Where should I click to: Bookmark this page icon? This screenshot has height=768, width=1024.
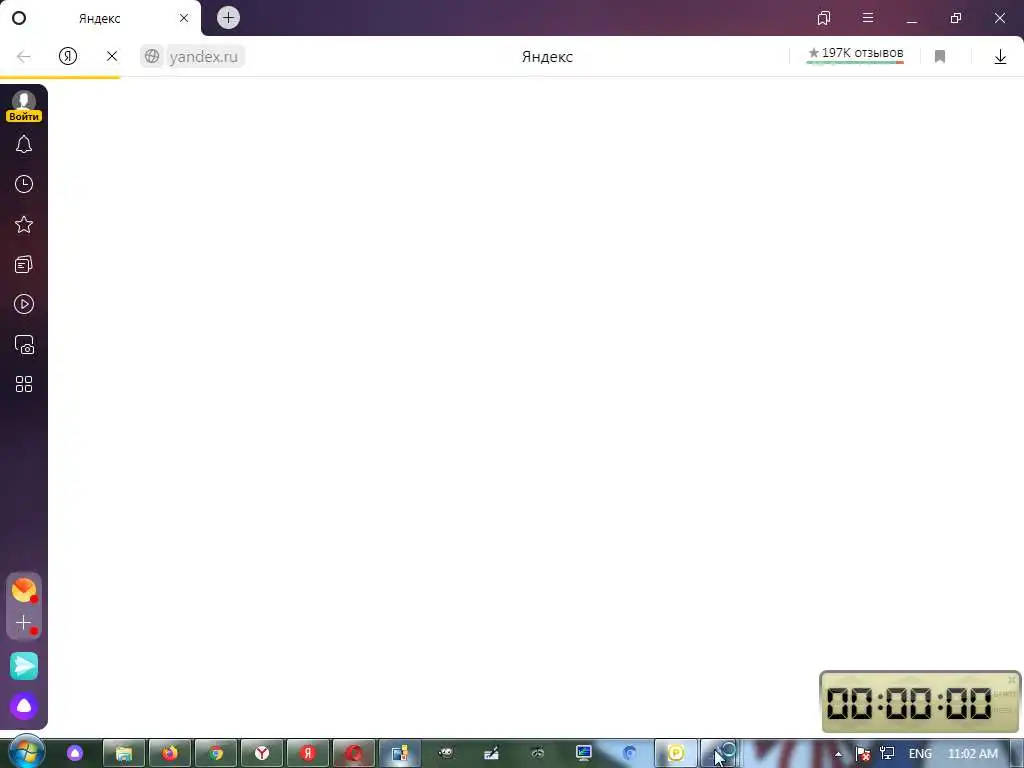click(940, 57)
